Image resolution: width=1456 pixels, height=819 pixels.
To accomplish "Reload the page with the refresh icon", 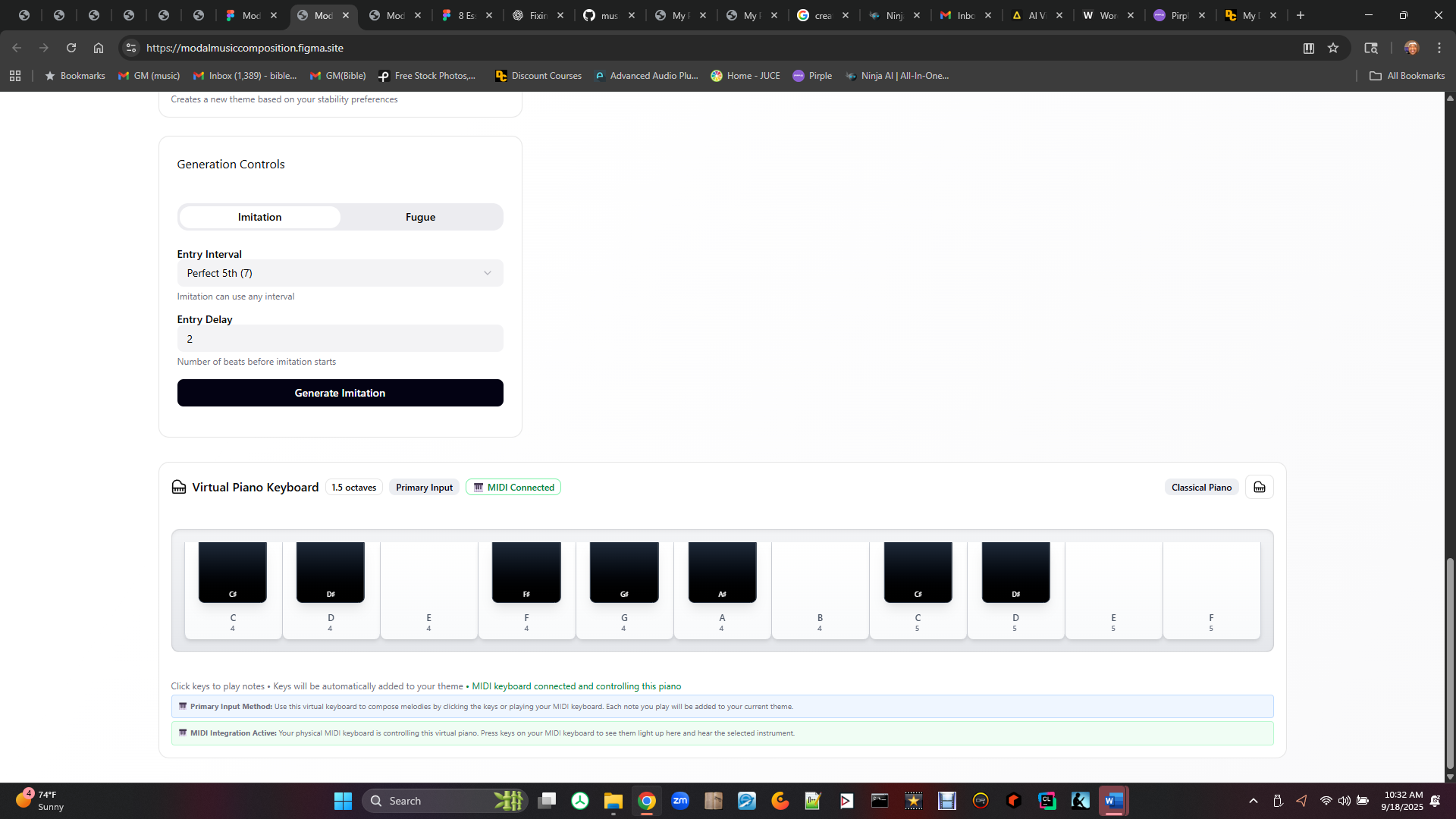I will 71,48.
